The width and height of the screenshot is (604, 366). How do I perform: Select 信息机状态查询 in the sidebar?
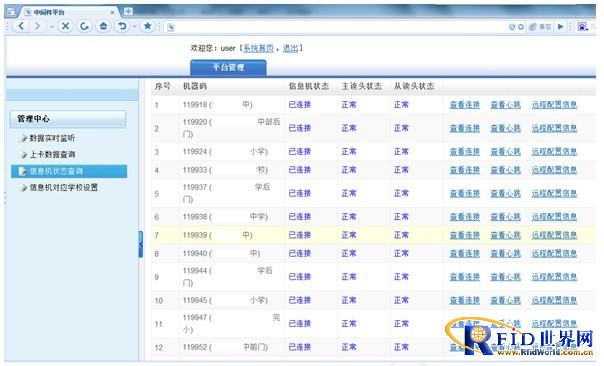click(x=69, y=171)
